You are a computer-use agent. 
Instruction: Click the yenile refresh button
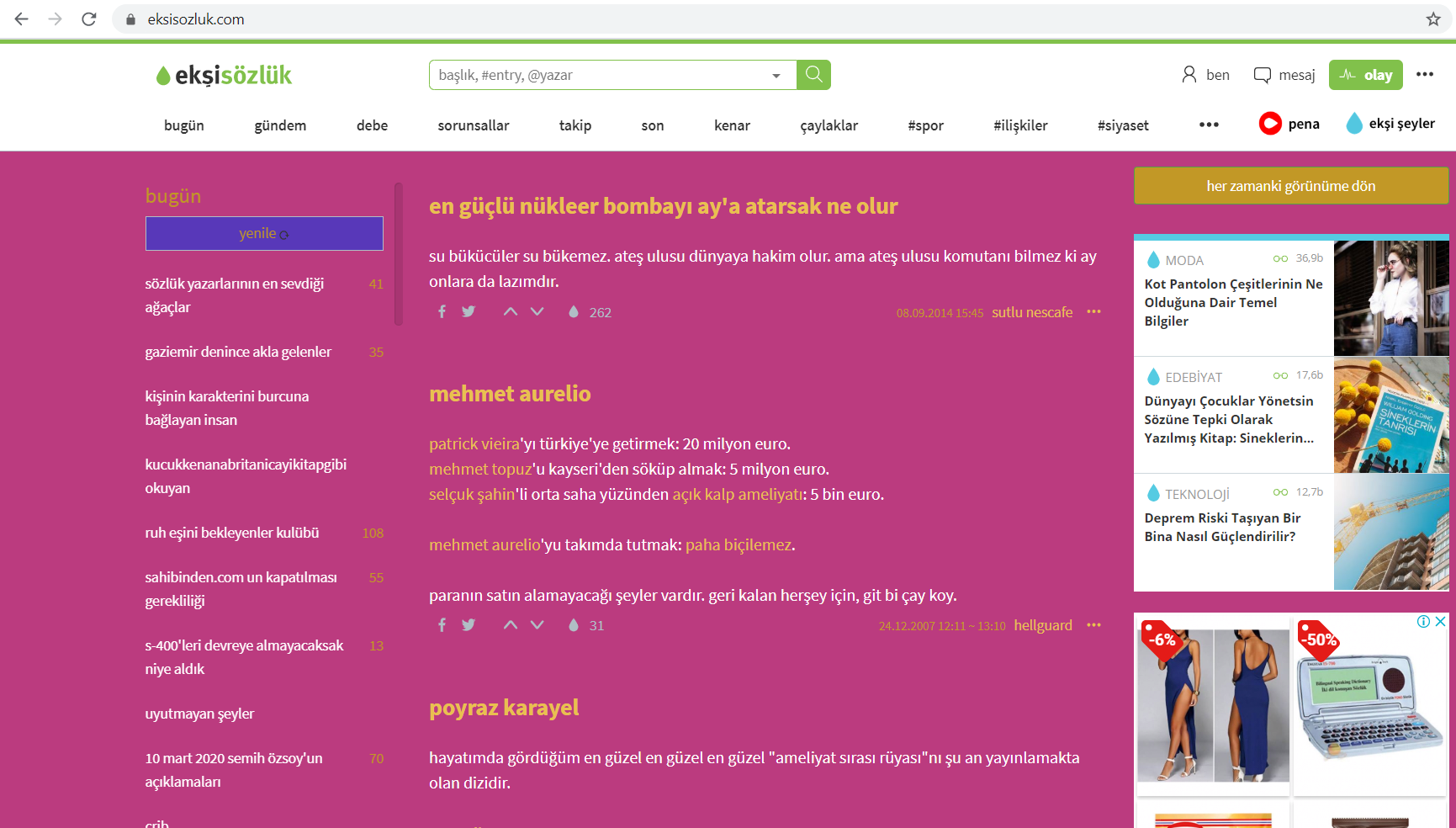point(264,234)
